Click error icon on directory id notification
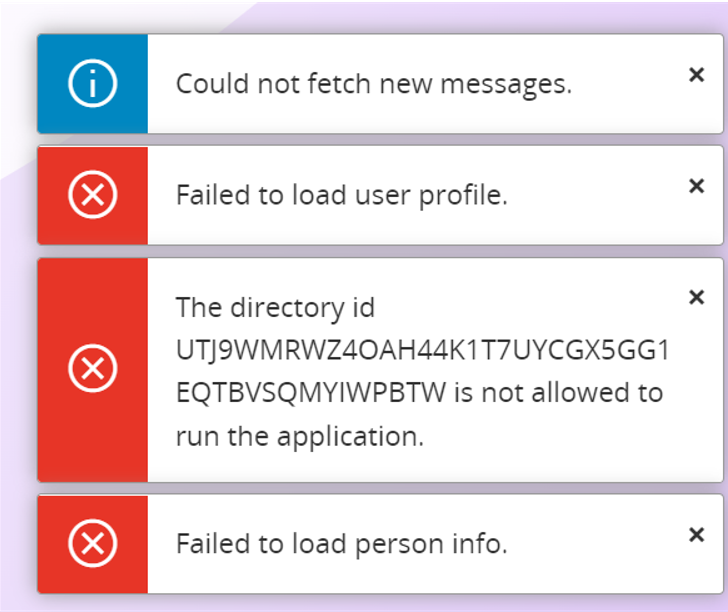This screenshot has height=612, width=728. (x=92, y=368)
